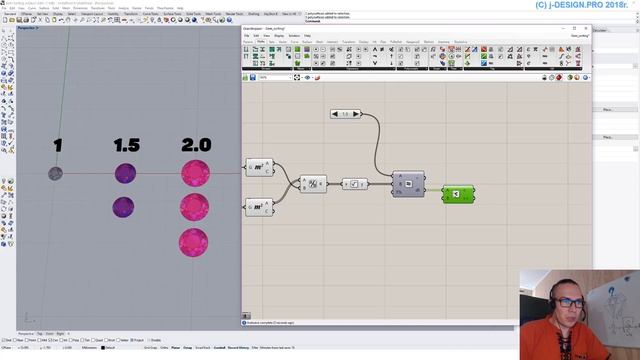The height and width of the screenshot is (360, 640).
Task: Click Grasshopper green Open File icon
Action: click(245, 77)
